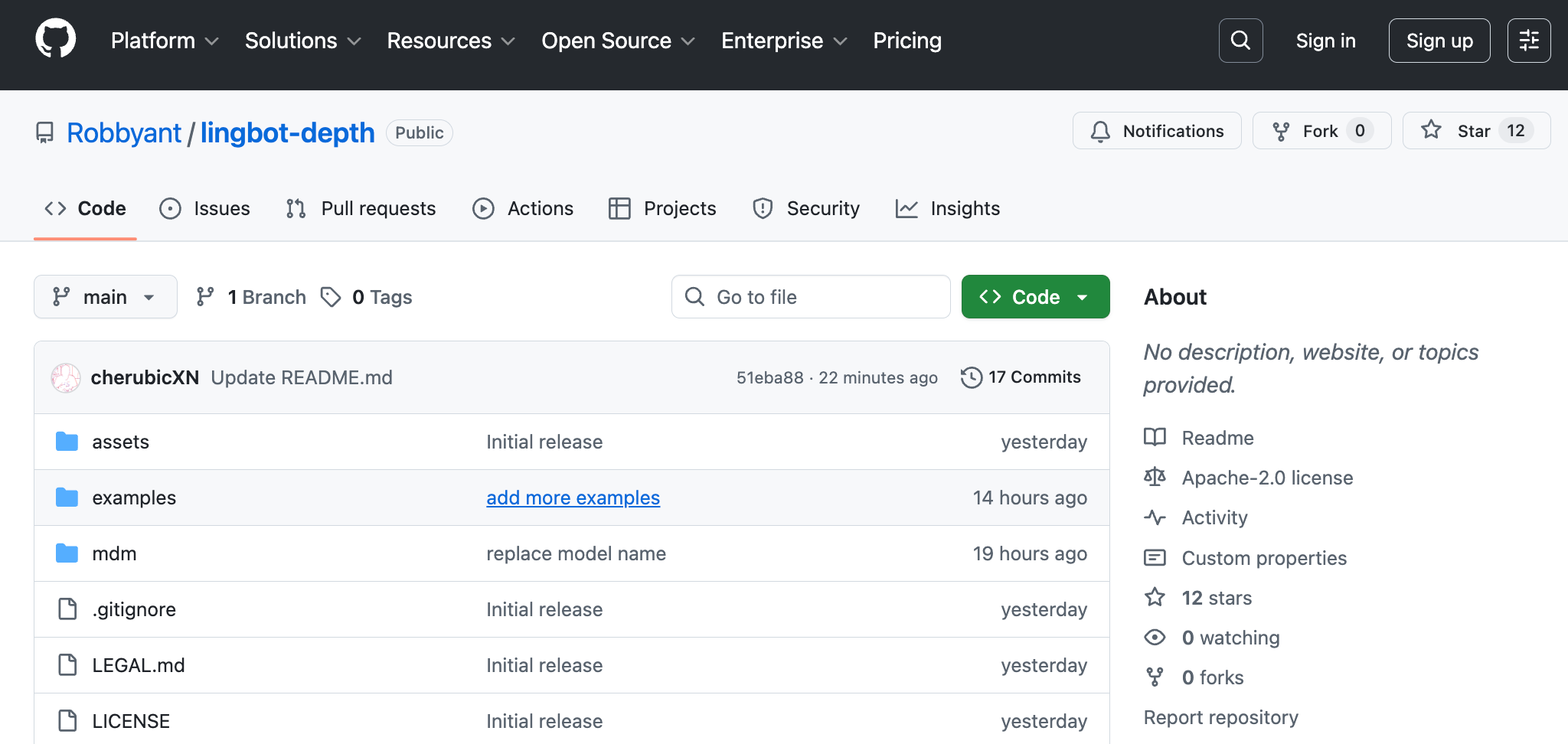
Task: Expand the main branch dropdown
Action: [x=106, y=297]
